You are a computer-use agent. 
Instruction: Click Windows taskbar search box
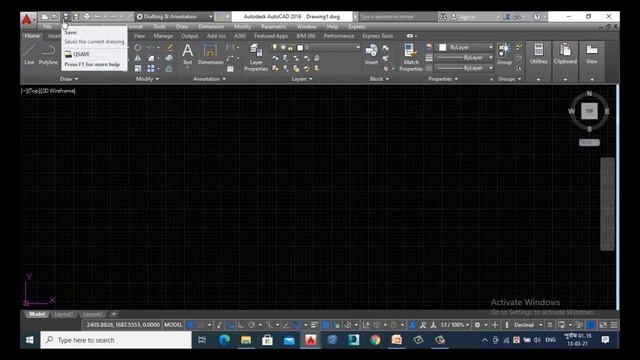click(116, 340)
